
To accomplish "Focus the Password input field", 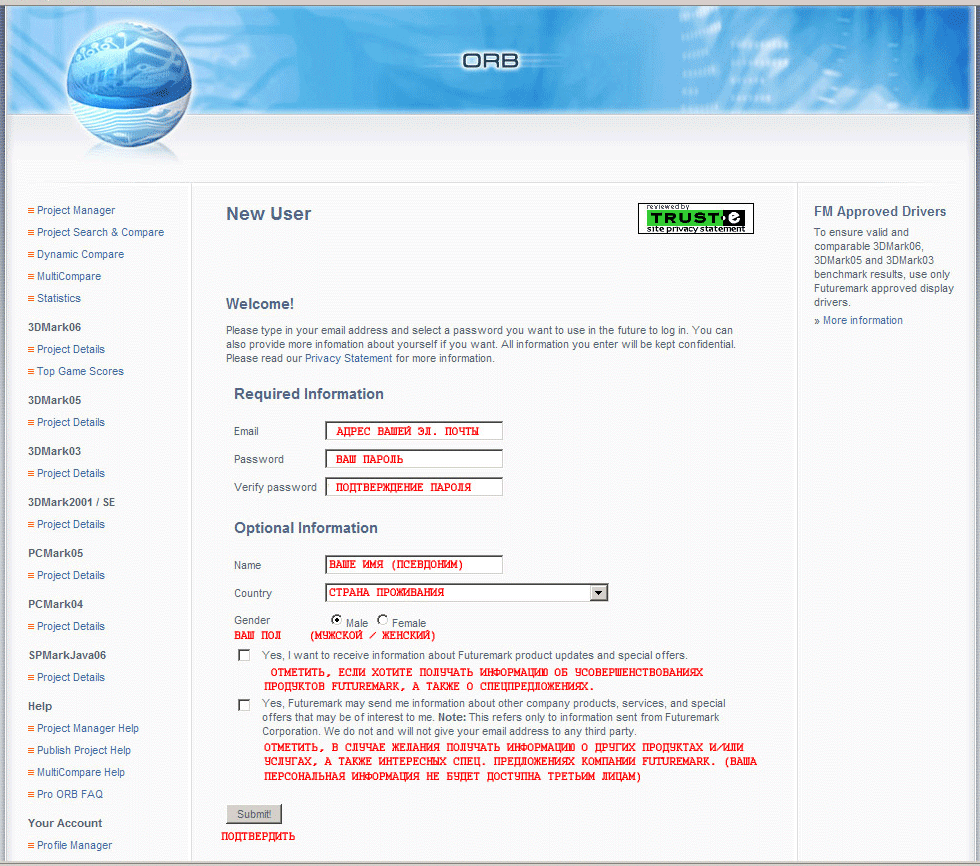I will (x=414, y=459).
